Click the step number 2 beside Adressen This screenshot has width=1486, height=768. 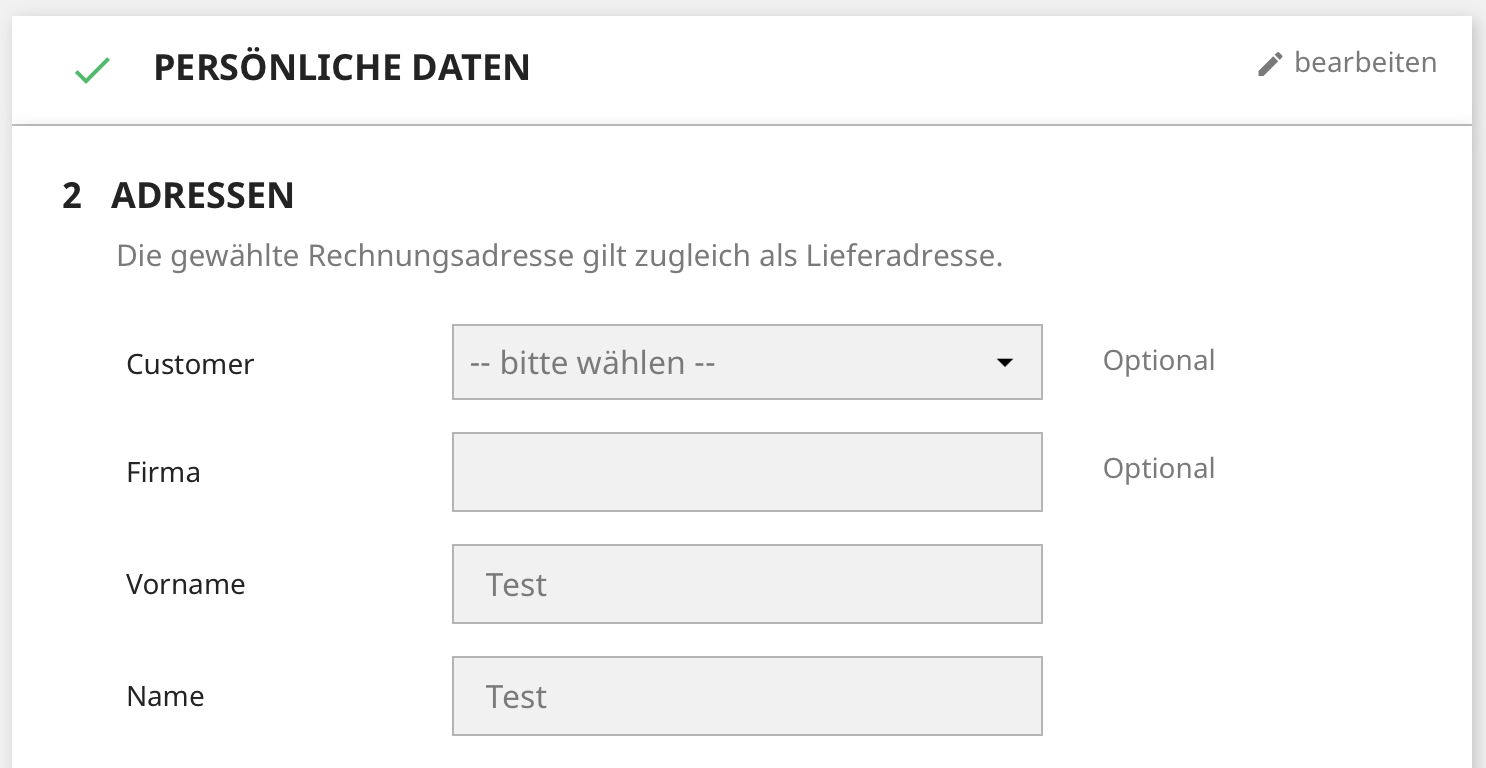point(71,196)
